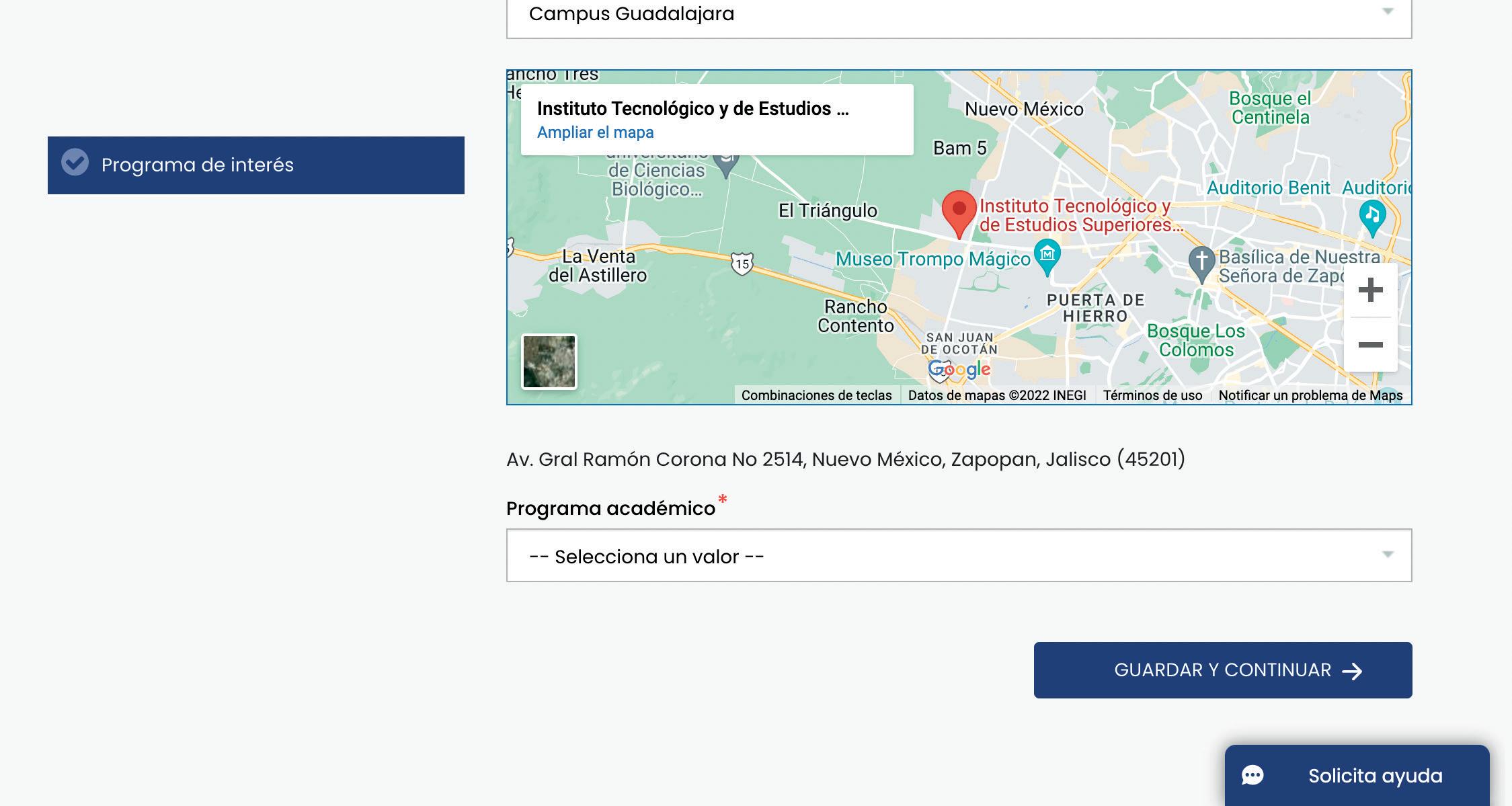The image size is (1512, 806).
Task: Open Términos de uso map link
Action: [1152, 395]
